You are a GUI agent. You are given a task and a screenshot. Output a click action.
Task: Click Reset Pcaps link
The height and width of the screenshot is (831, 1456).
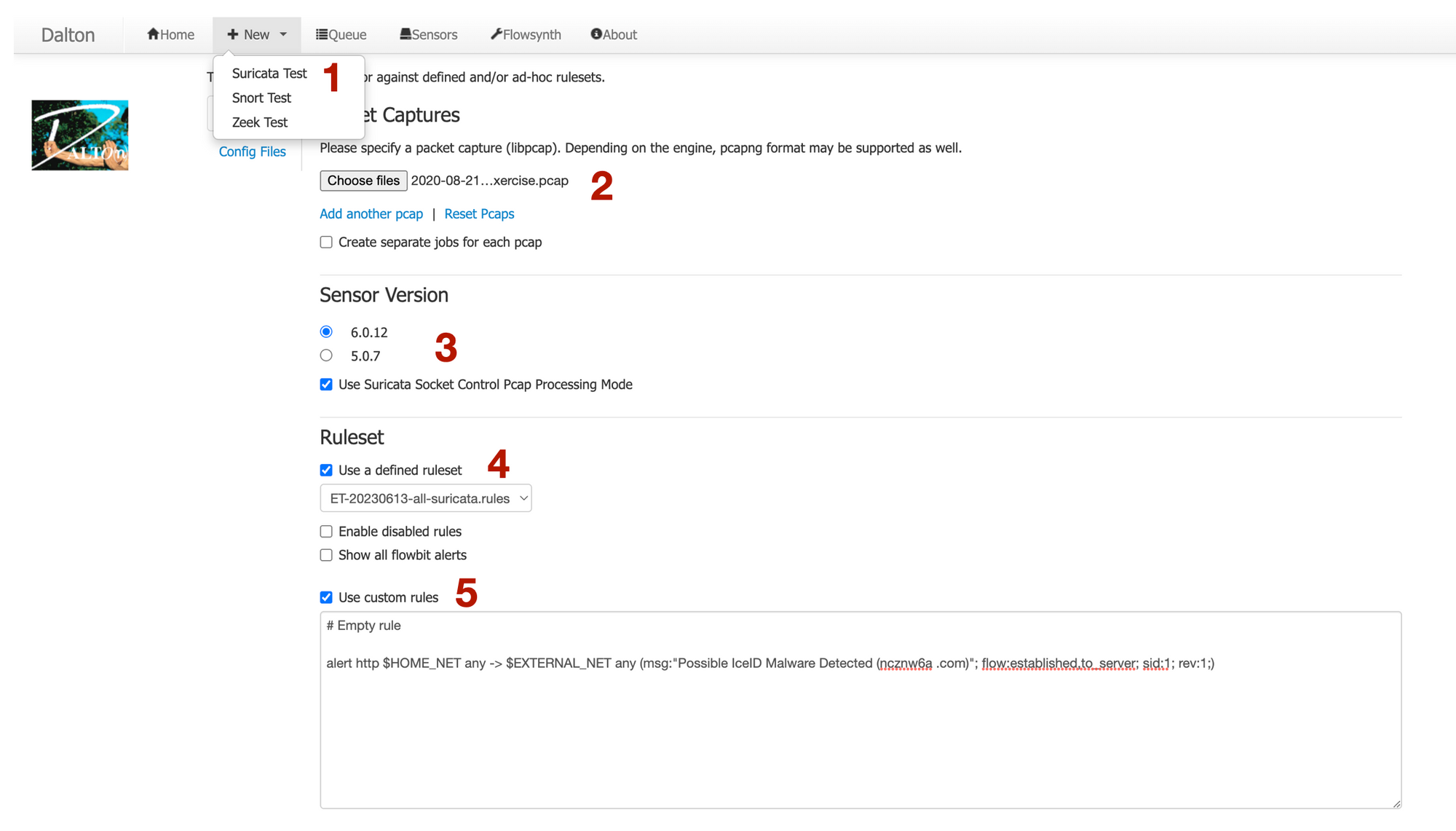pos(479,213)
